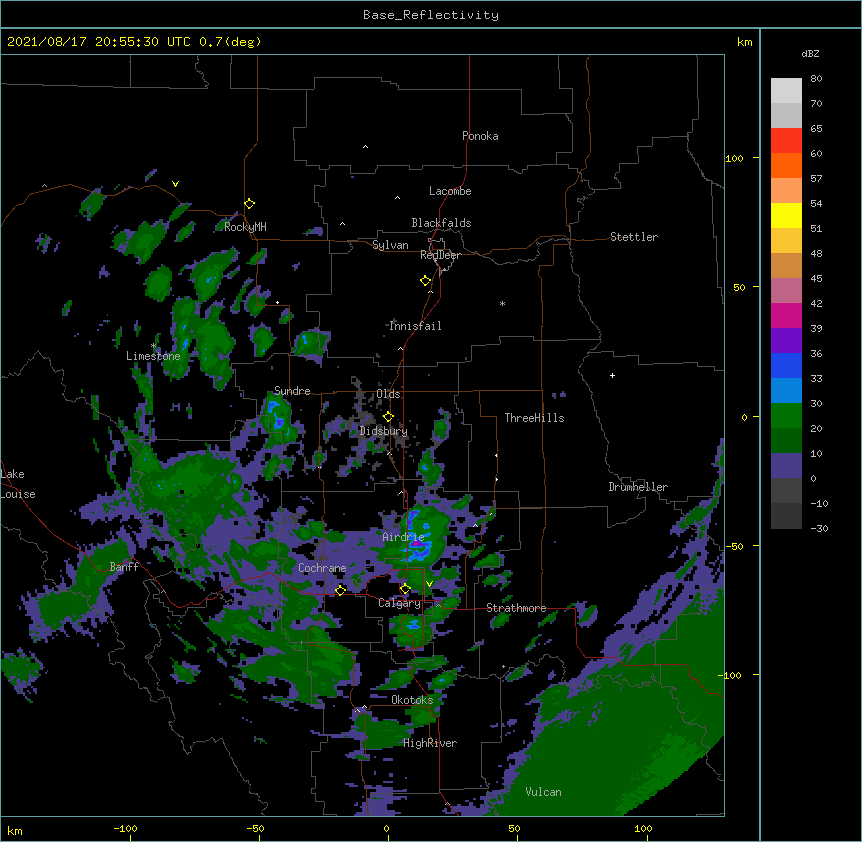Click the yellow diamond marker near RockyMH
The height and width of the screenshot is (842, 862).
249,203
